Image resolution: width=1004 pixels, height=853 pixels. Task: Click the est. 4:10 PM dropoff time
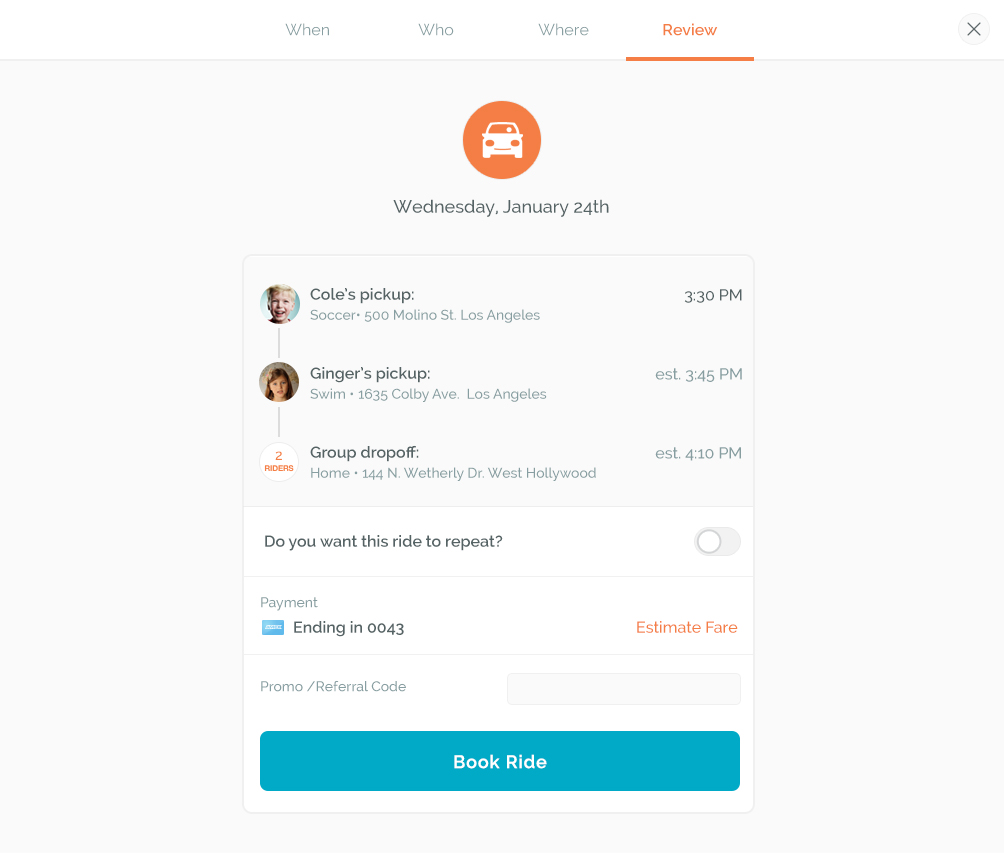[698, 453]
